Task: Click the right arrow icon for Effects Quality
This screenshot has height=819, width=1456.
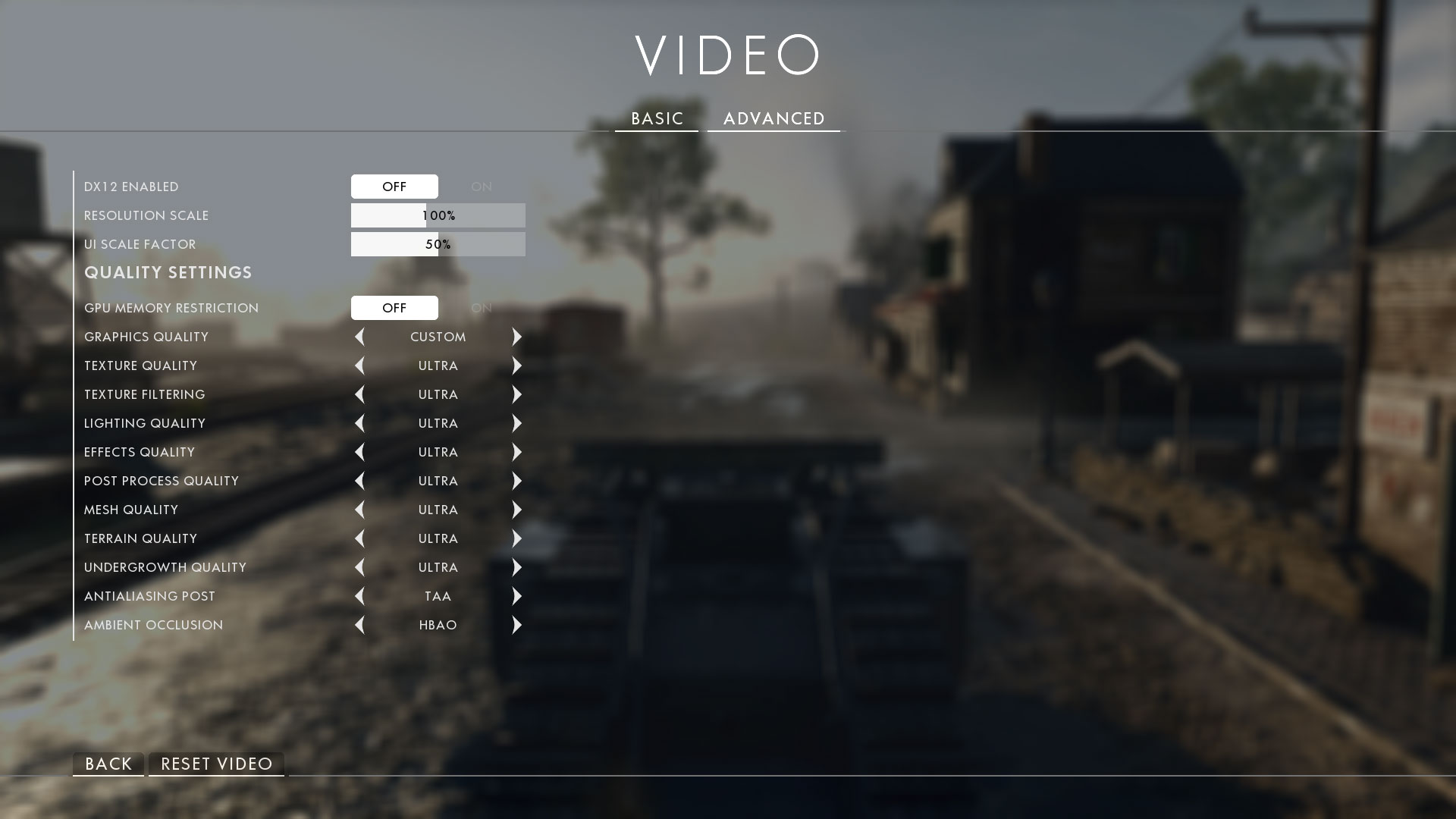Action: pos(517,452)
